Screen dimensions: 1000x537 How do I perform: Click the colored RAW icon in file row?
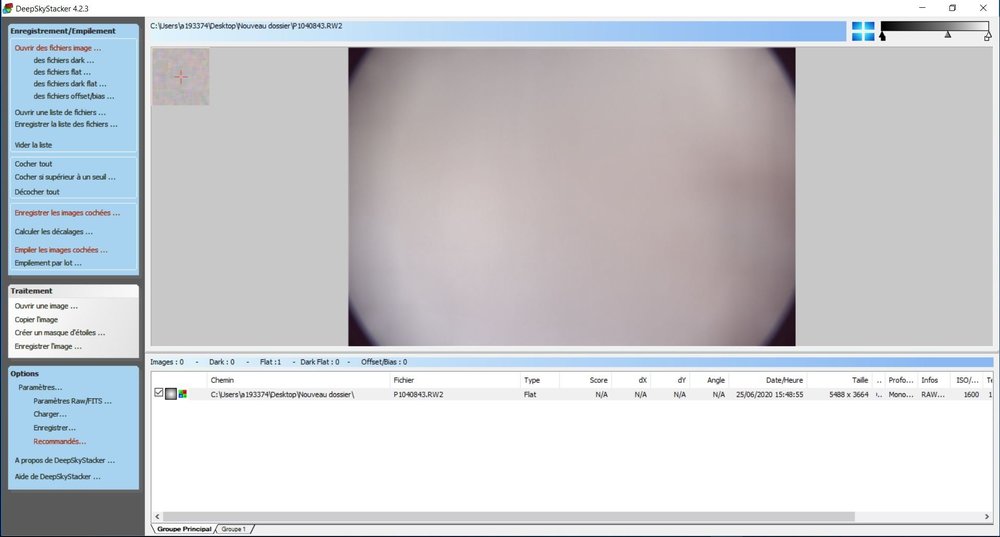tap(183, 394)
